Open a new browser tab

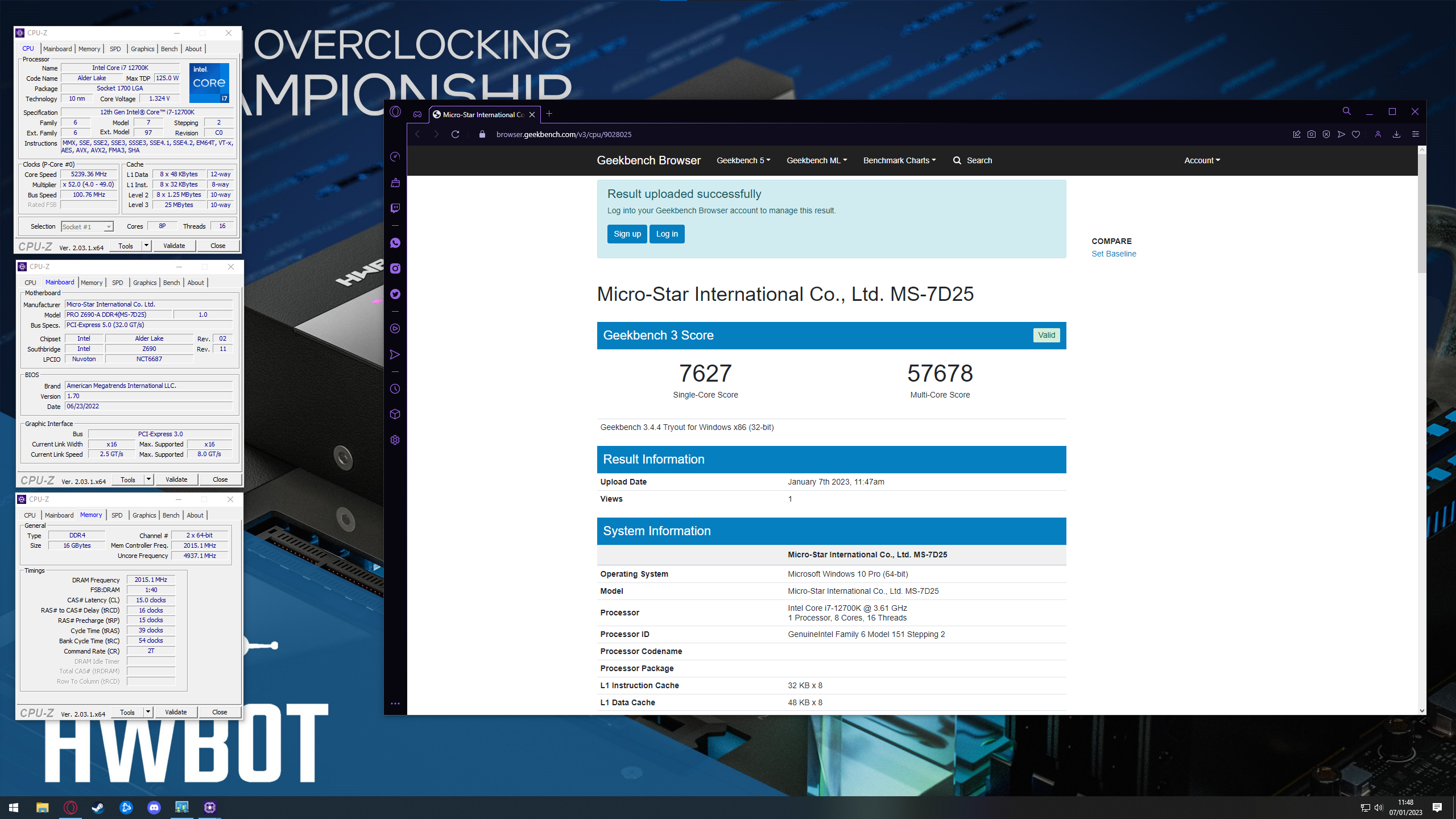coord(549,114)
